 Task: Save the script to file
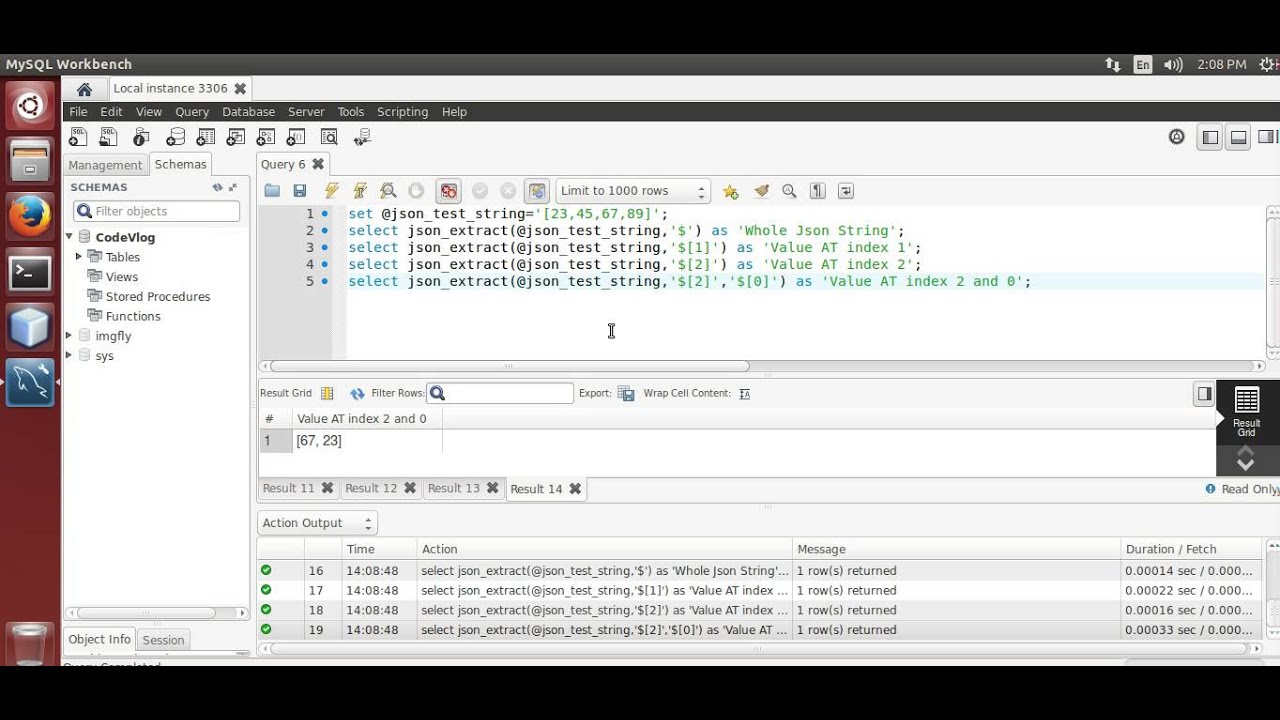click(x=299, y=191)
